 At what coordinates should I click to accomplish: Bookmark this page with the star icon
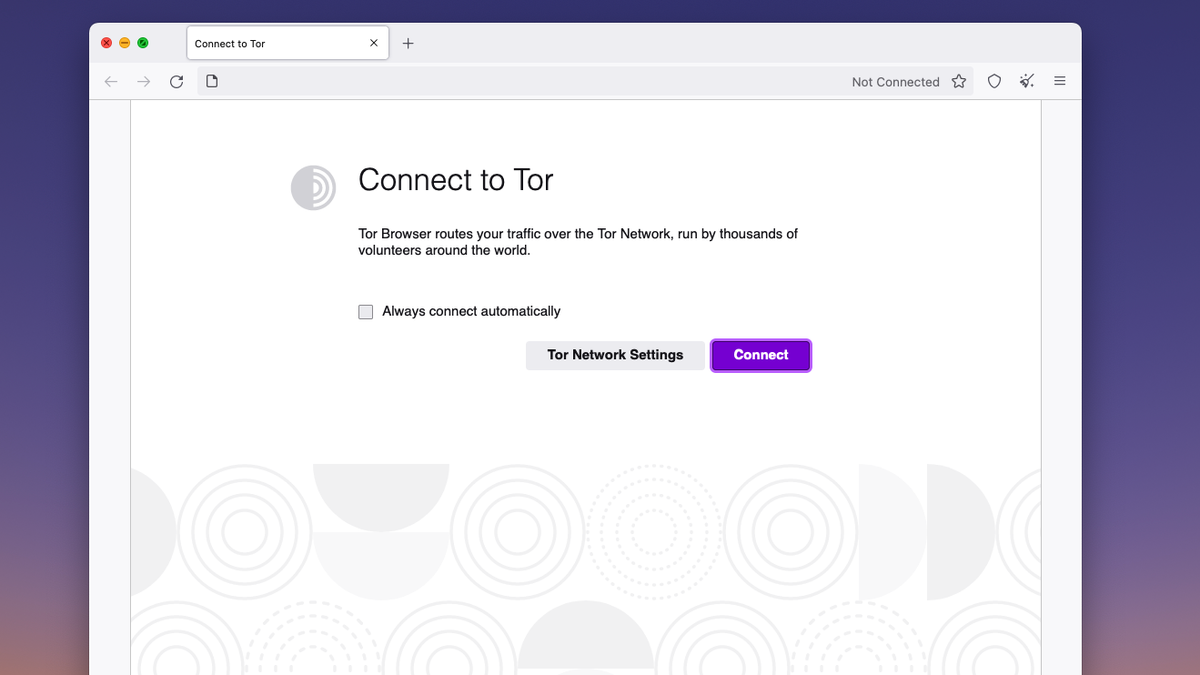(958, 81)
